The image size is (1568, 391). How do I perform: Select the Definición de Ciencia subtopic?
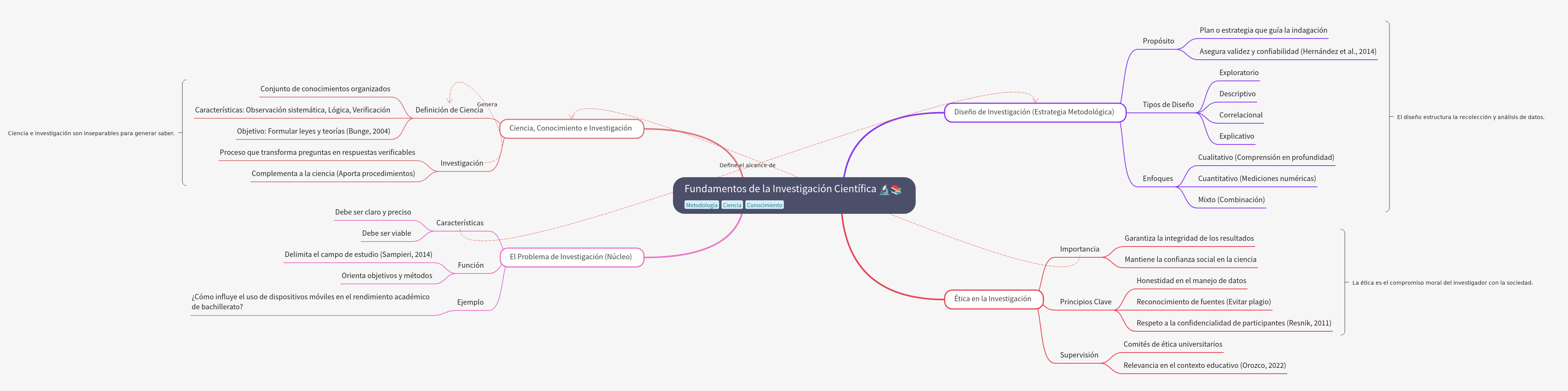click(449, 110)
